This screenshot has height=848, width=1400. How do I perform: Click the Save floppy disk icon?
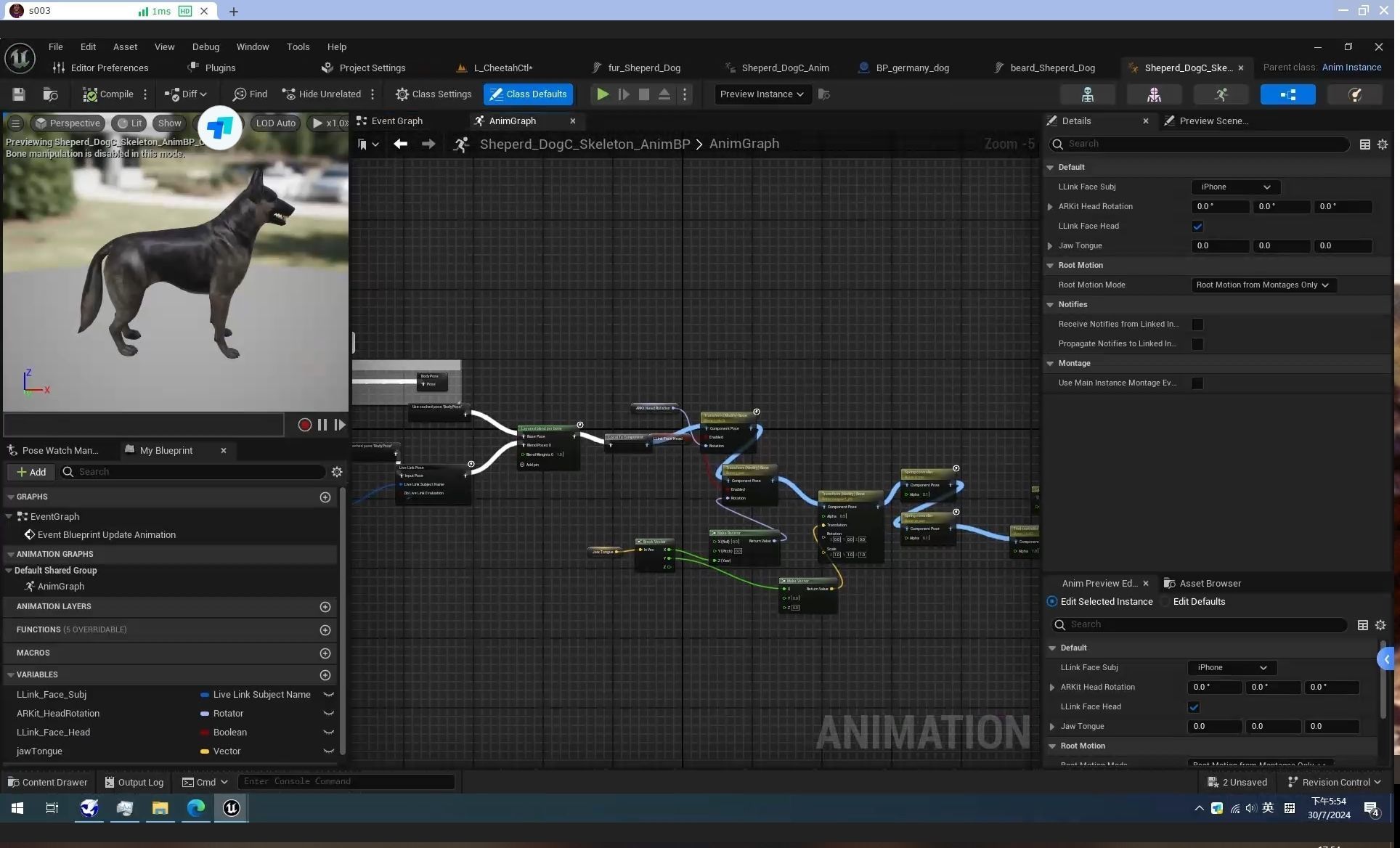[19, 94]
